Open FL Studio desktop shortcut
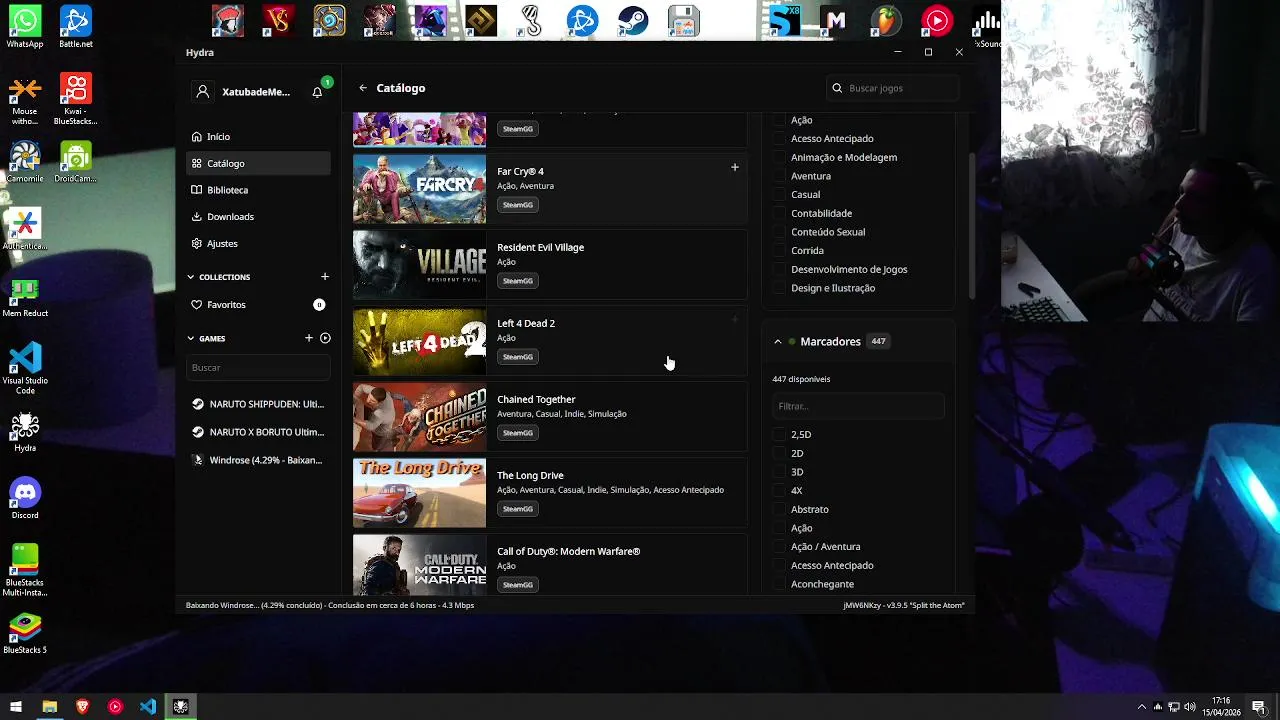The image size is (1280, 720). coord(885,20)
